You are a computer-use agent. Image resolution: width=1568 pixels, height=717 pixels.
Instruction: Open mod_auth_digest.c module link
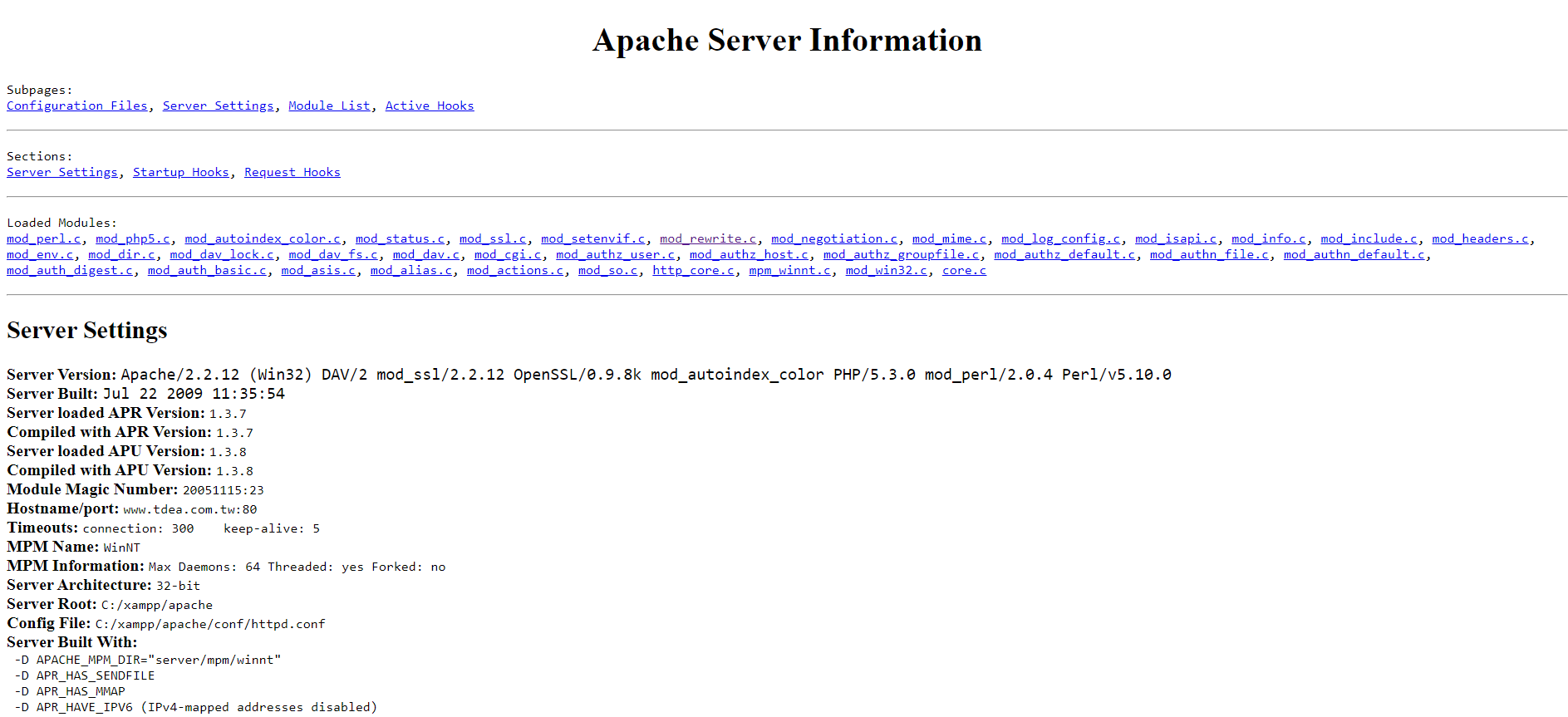coord(70,270)
